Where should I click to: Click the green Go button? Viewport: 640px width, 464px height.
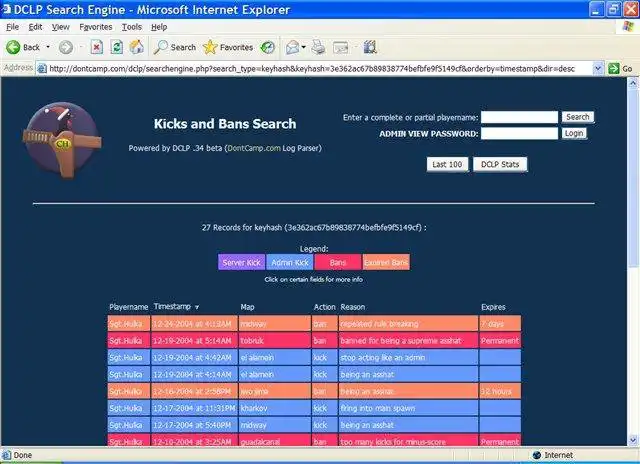tap(620, 69)
